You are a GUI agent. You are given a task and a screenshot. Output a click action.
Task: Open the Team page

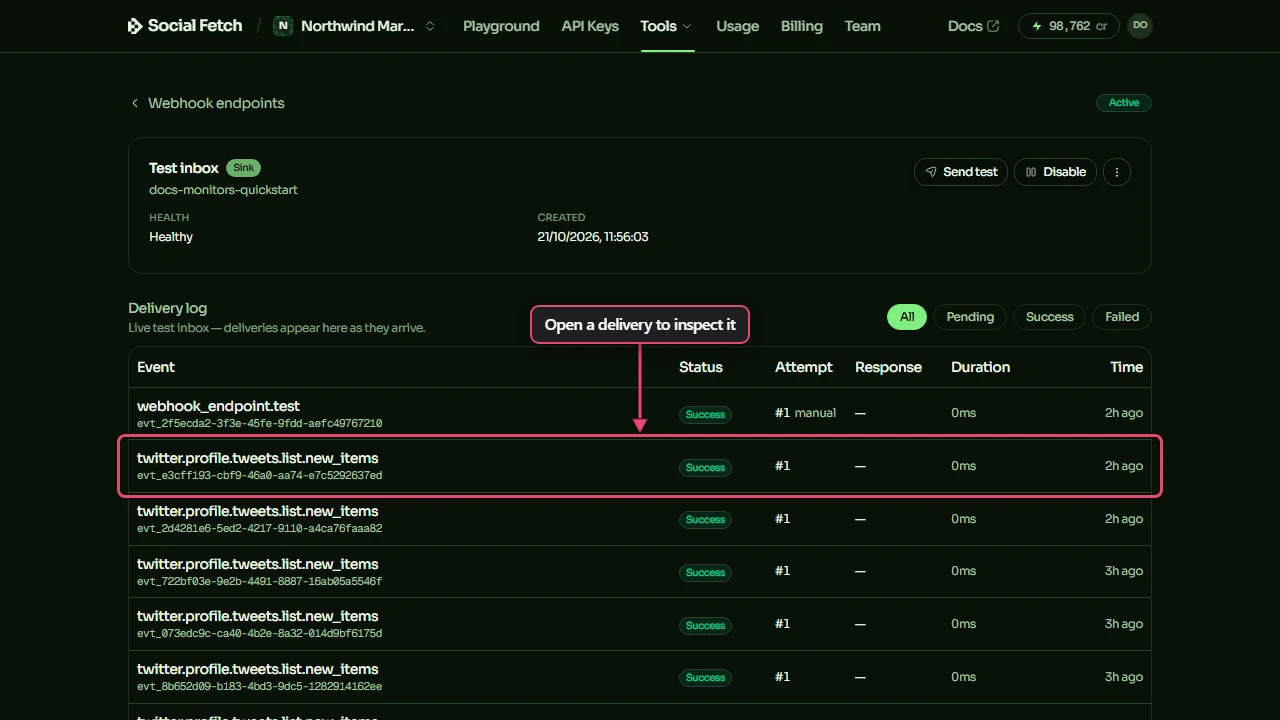(862, 26)
